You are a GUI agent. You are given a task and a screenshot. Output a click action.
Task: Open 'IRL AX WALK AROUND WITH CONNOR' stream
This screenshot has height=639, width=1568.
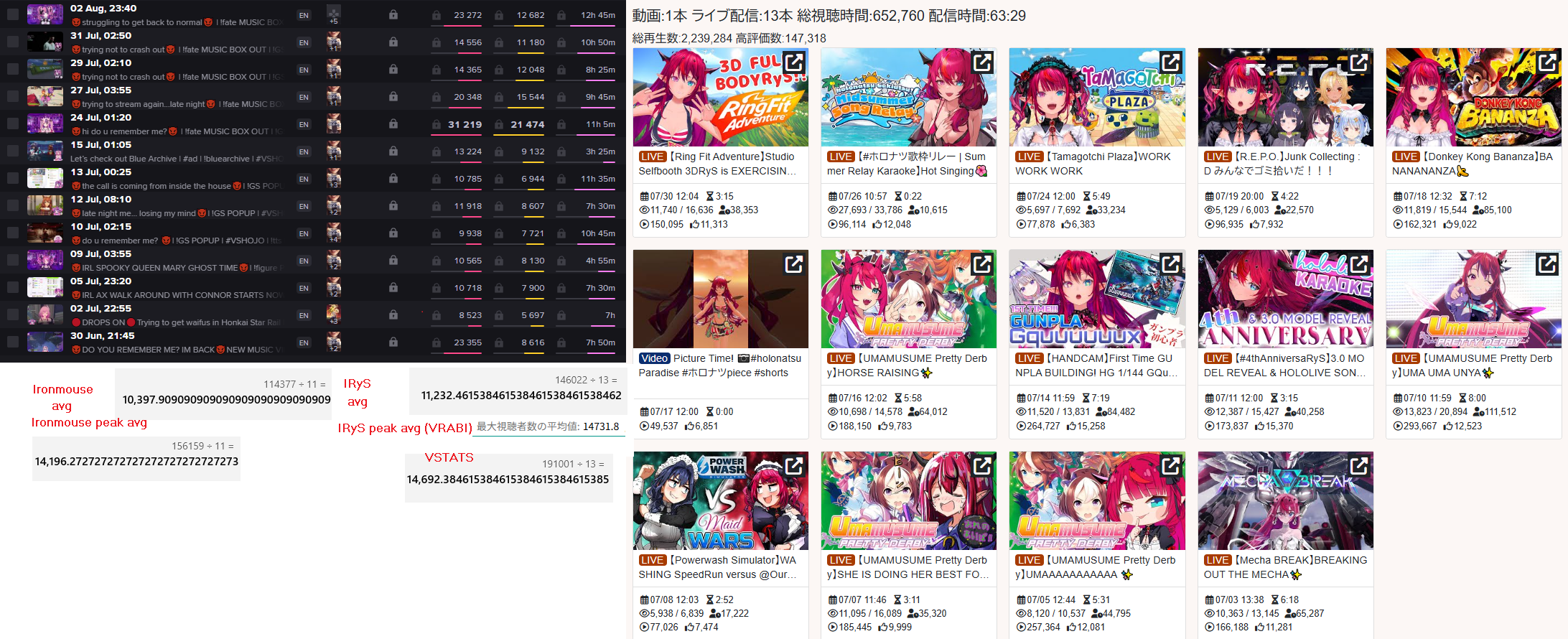click(x=177, y=295)
